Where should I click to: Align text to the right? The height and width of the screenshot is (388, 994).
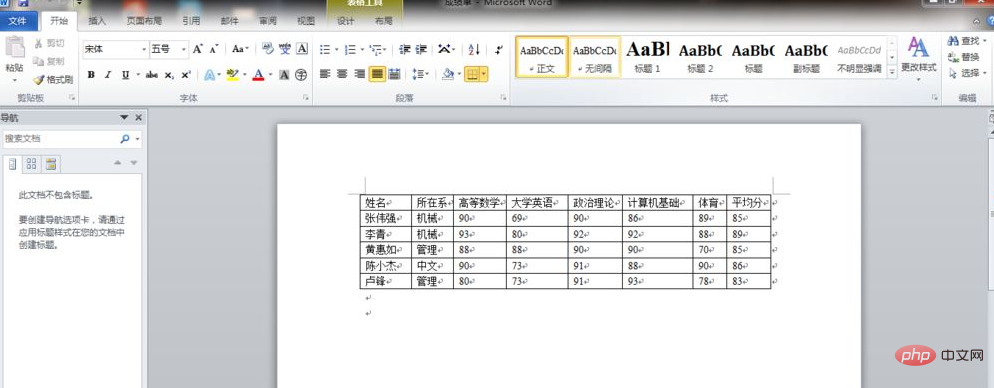point(359,74)
